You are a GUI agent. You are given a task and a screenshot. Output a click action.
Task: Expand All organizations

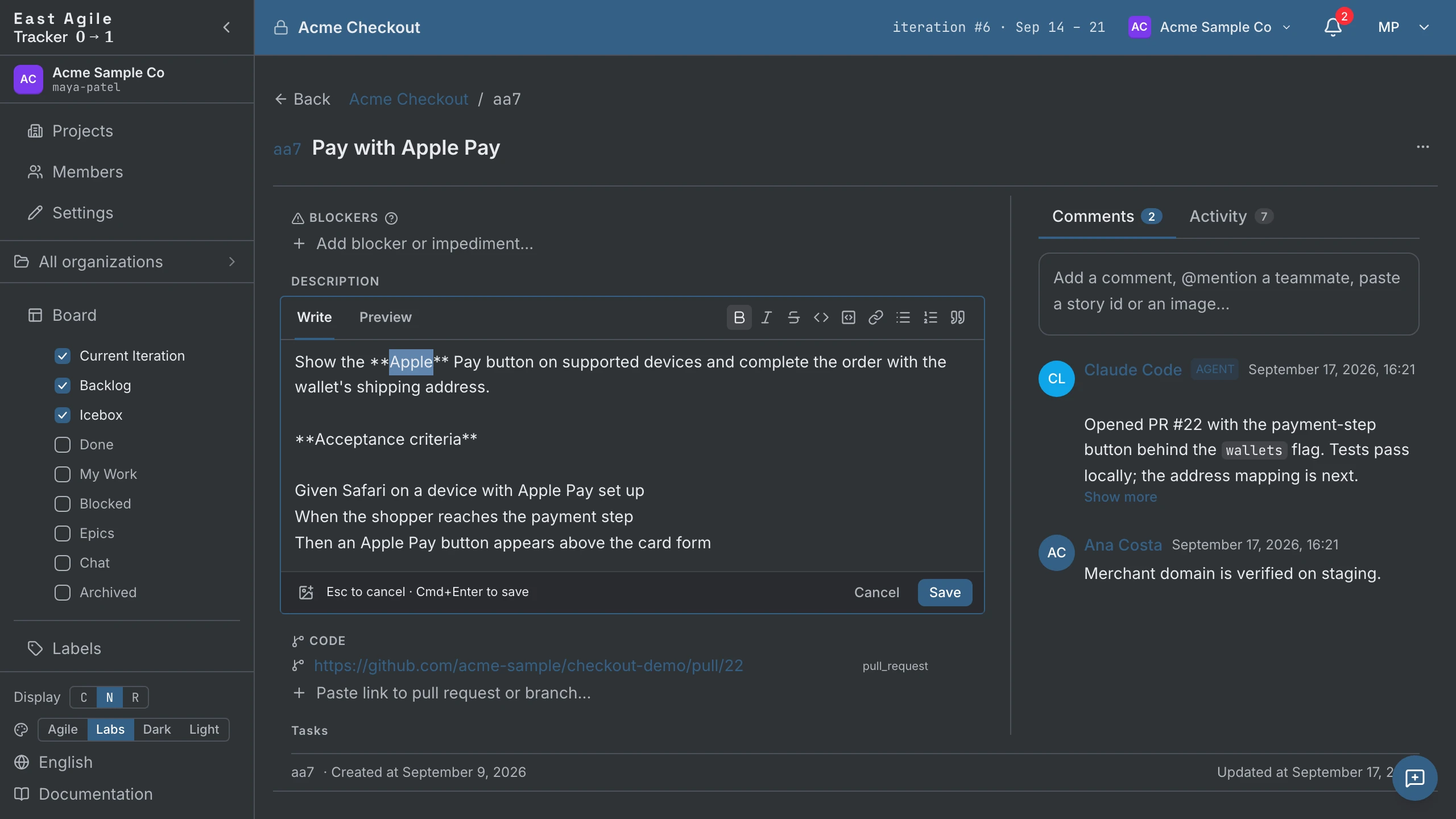[x=126, y=262]
